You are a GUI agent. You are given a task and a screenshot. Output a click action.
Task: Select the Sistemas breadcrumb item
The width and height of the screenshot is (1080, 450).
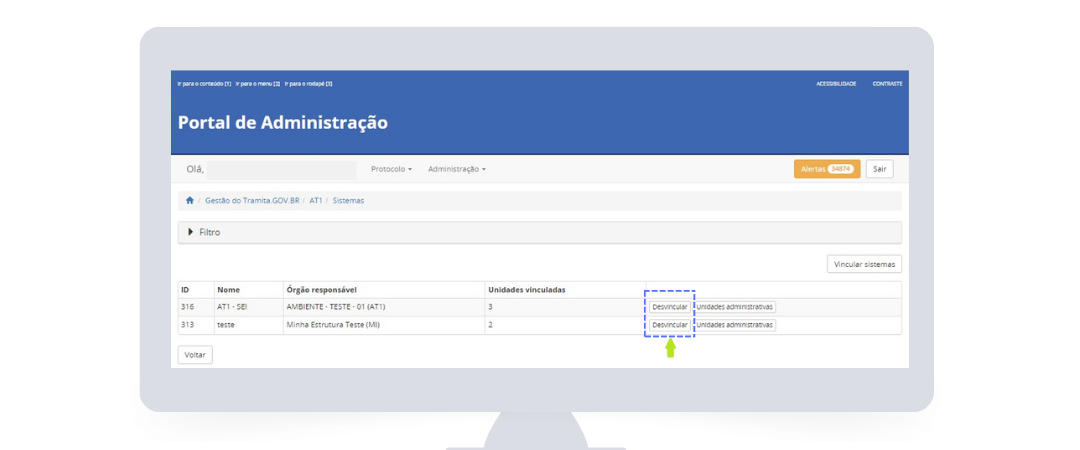pos(348,201)
